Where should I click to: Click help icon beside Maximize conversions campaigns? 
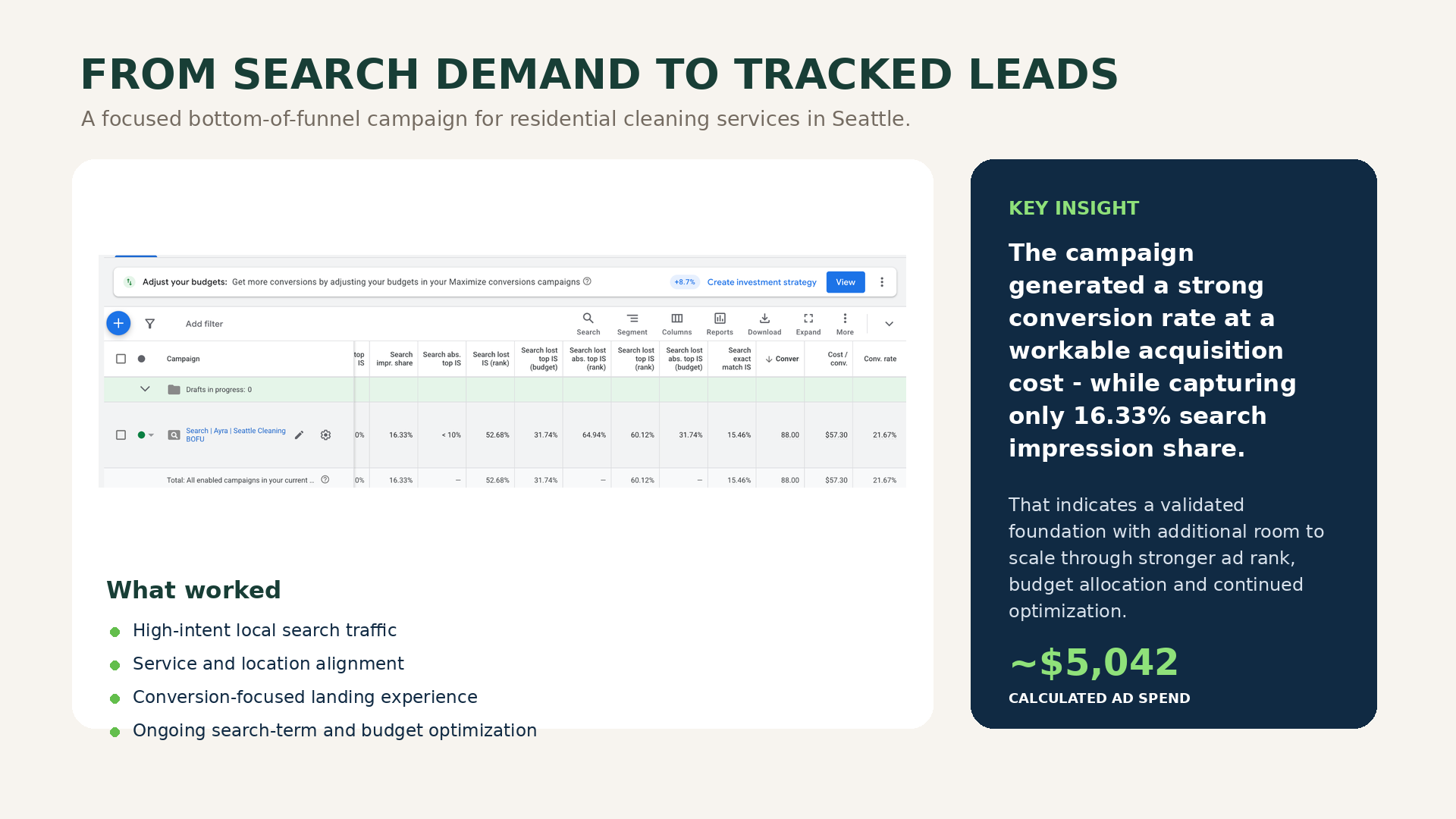587,281
